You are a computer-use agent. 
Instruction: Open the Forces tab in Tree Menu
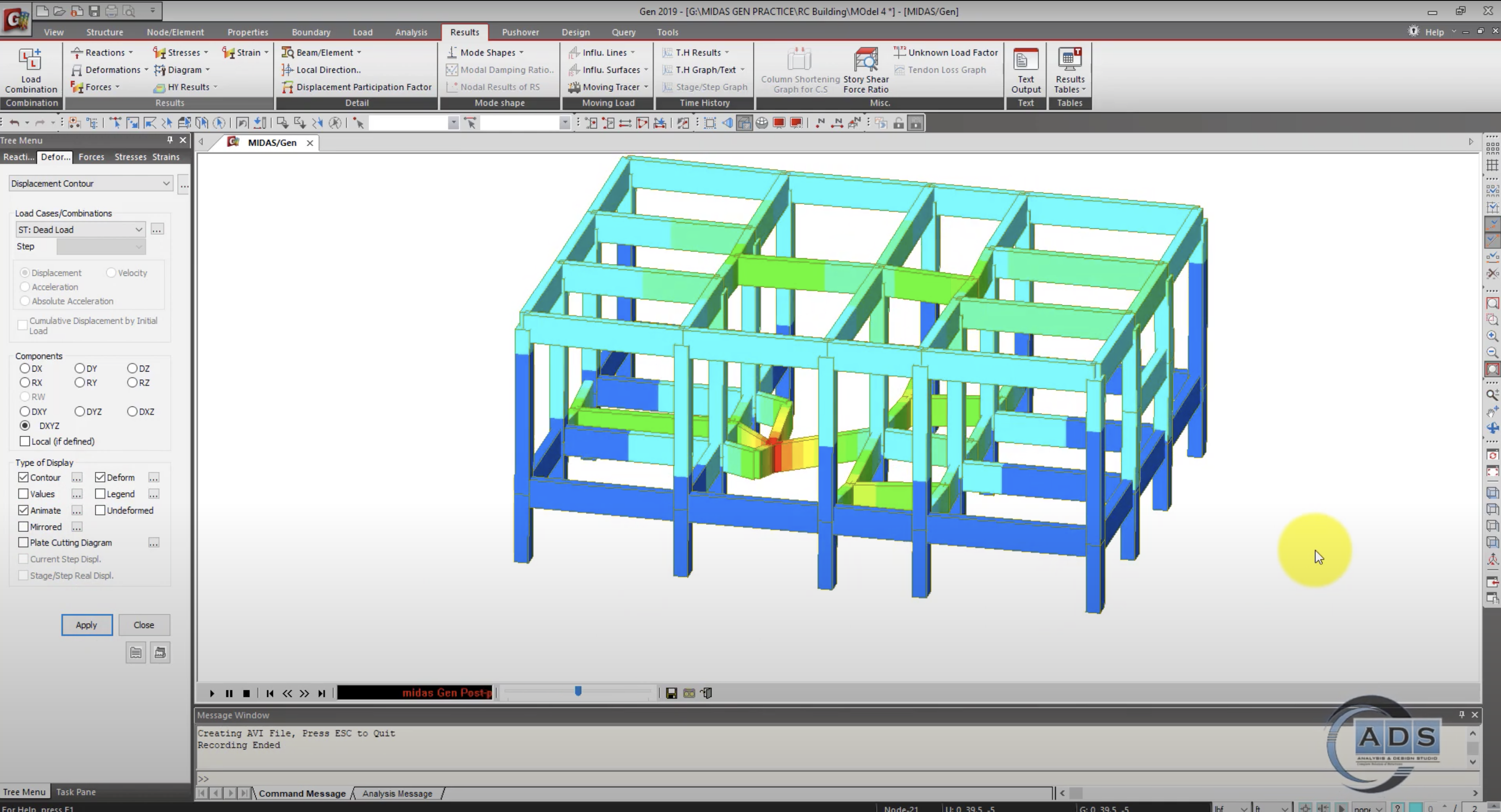pos(91,157)
